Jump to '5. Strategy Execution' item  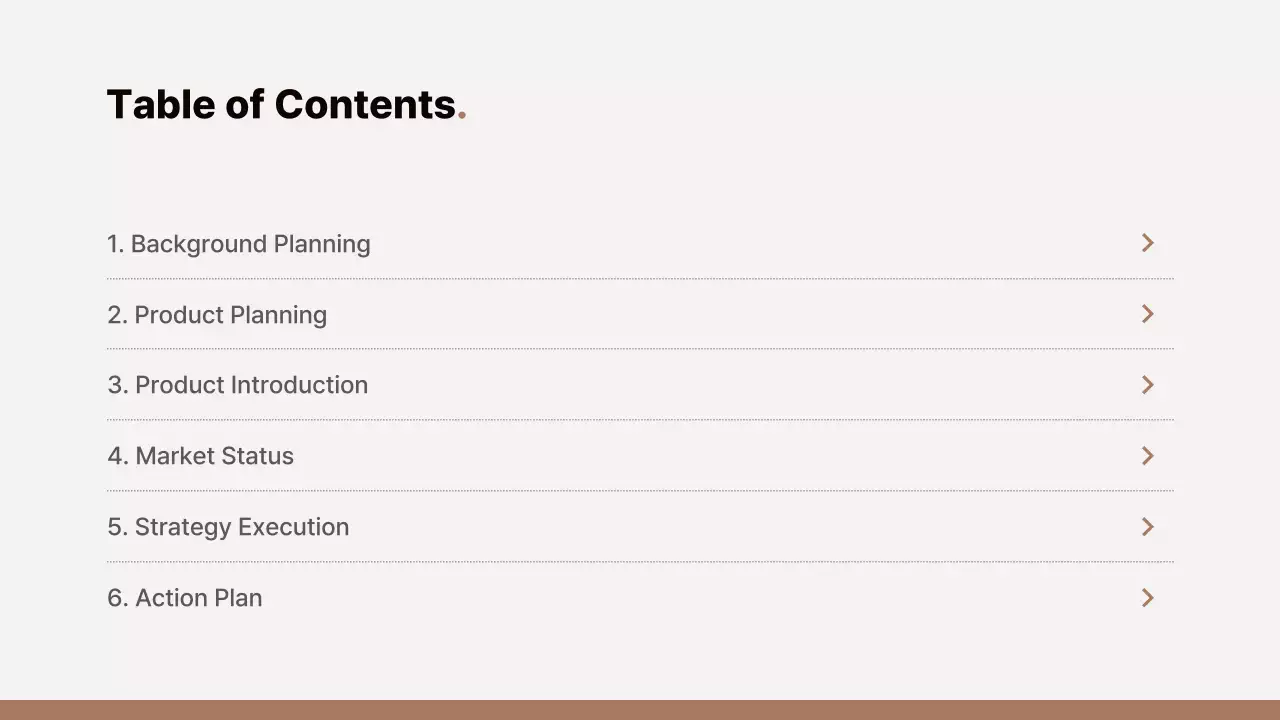click(228, 527)
